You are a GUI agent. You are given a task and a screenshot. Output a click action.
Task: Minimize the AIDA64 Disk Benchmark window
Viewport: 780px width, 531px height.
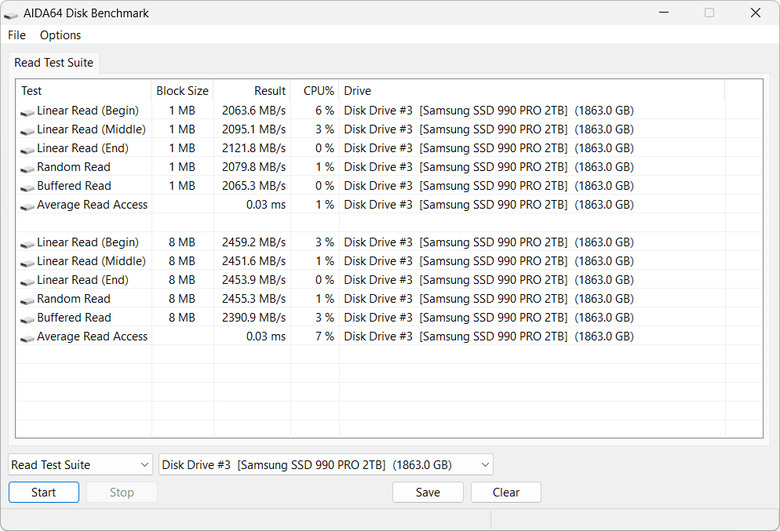pos(664,12)
